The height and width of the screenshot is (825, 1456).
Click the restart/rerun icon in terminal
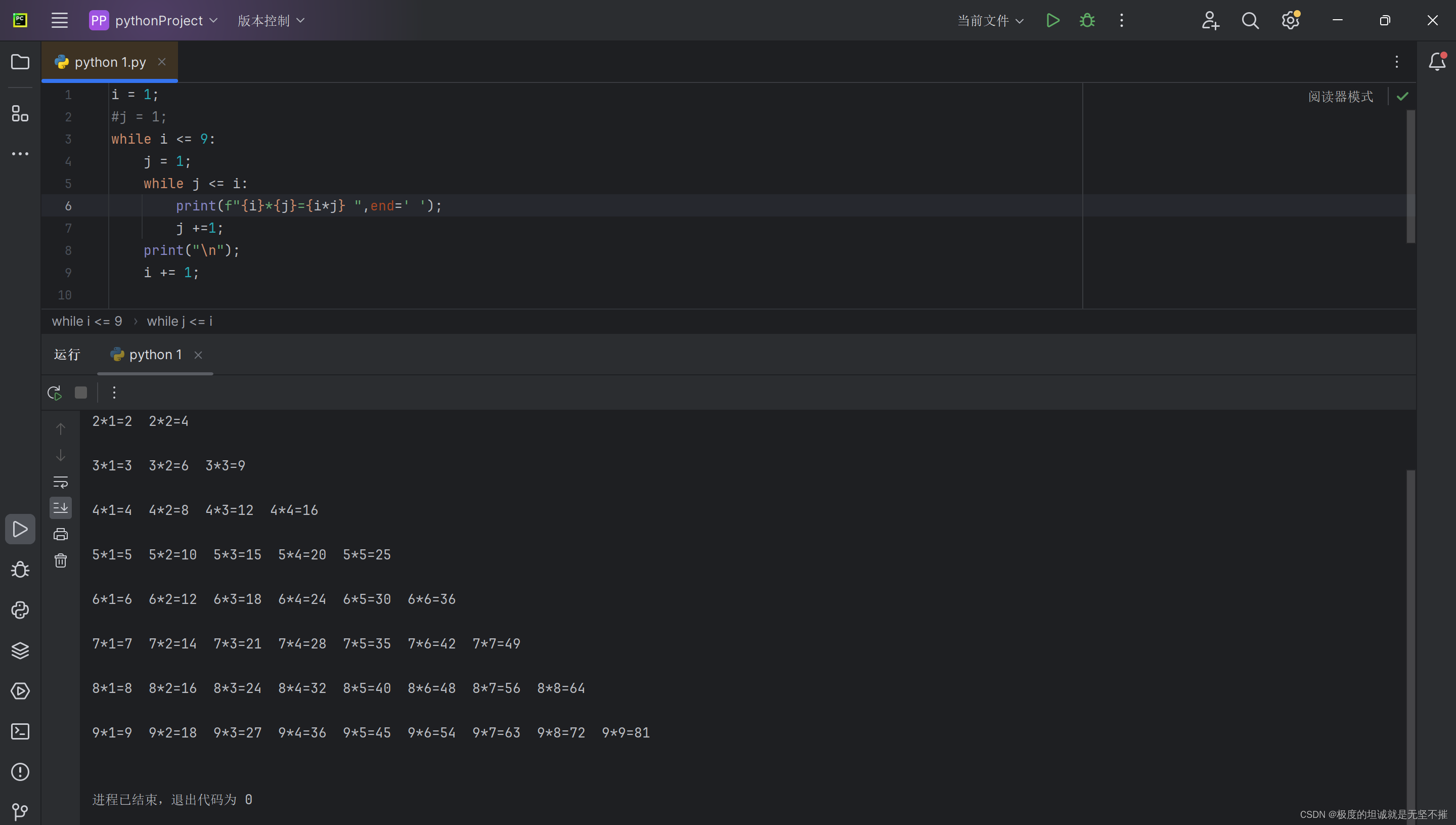[x=54, y=391]
